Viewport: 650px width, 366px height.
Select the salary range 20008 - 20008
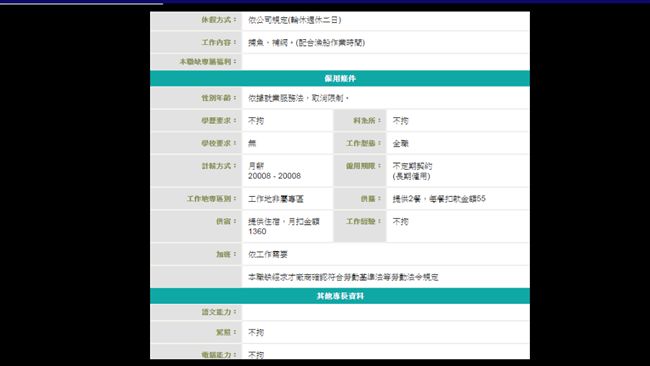tap(274, 176)
